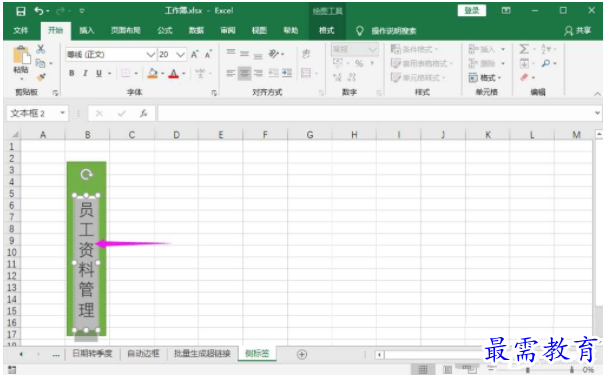Apply the fill color bucket
This screenshot has height=381, width=606.
click(x=153, y=73)
